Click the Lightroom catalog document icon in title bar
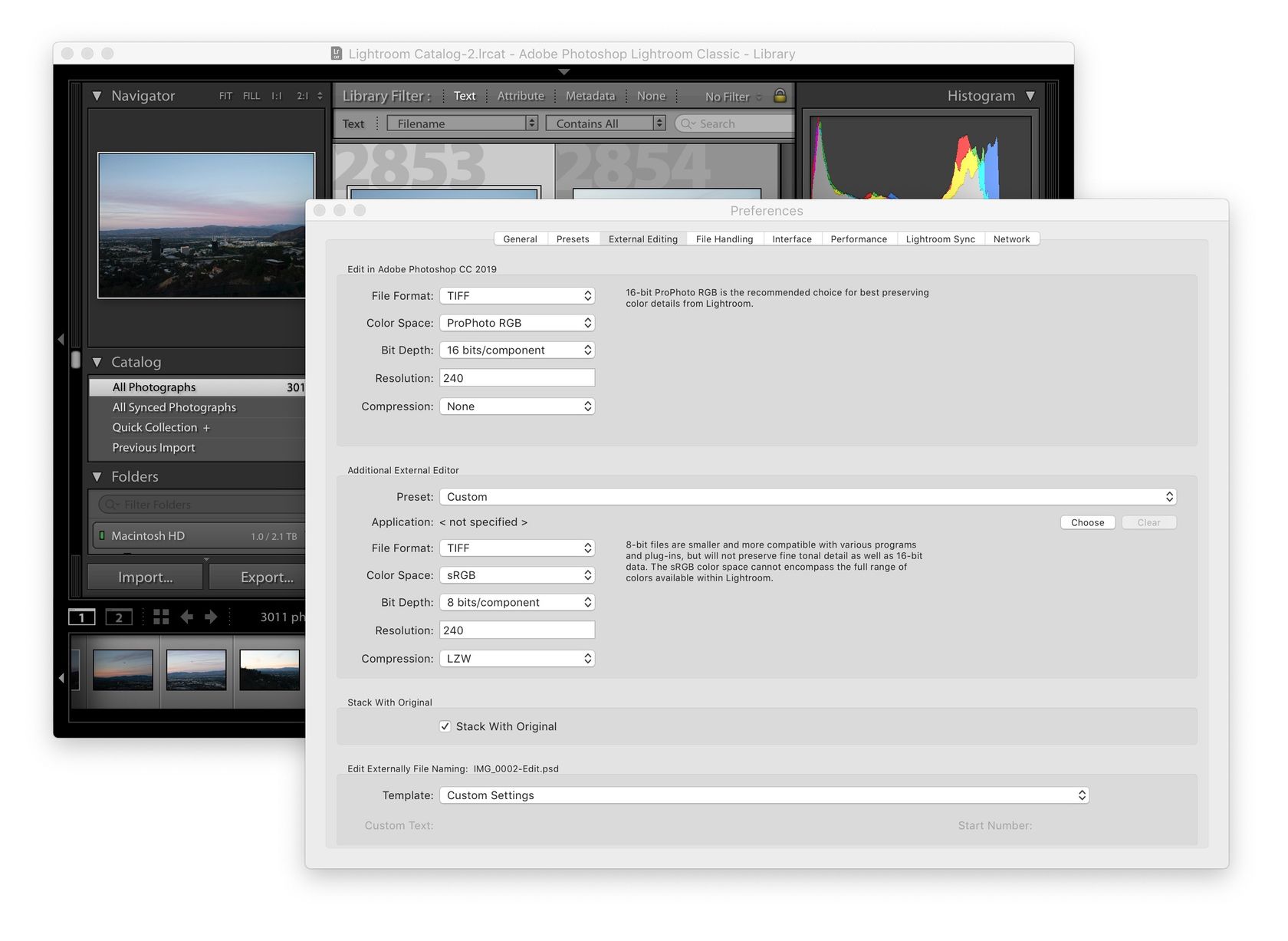 click(336, 53)
